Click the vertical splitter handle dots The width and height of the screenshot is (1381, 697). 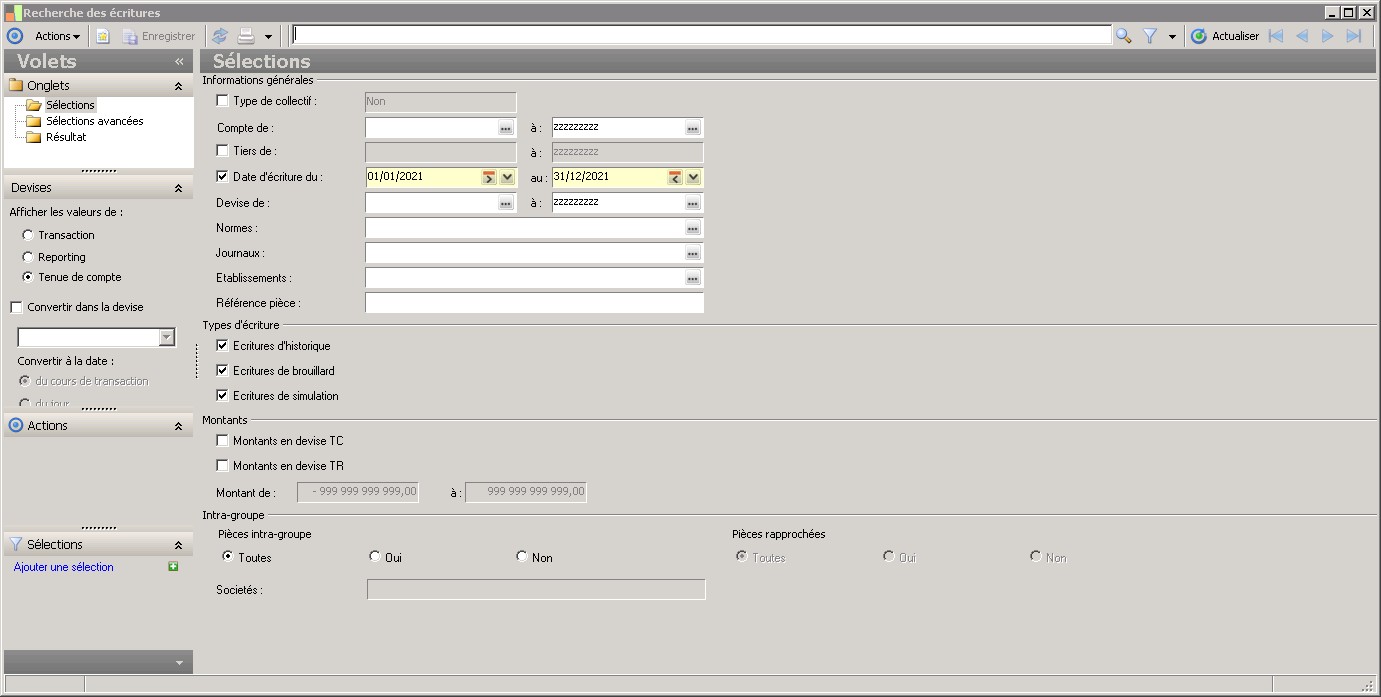click(197, 360)
